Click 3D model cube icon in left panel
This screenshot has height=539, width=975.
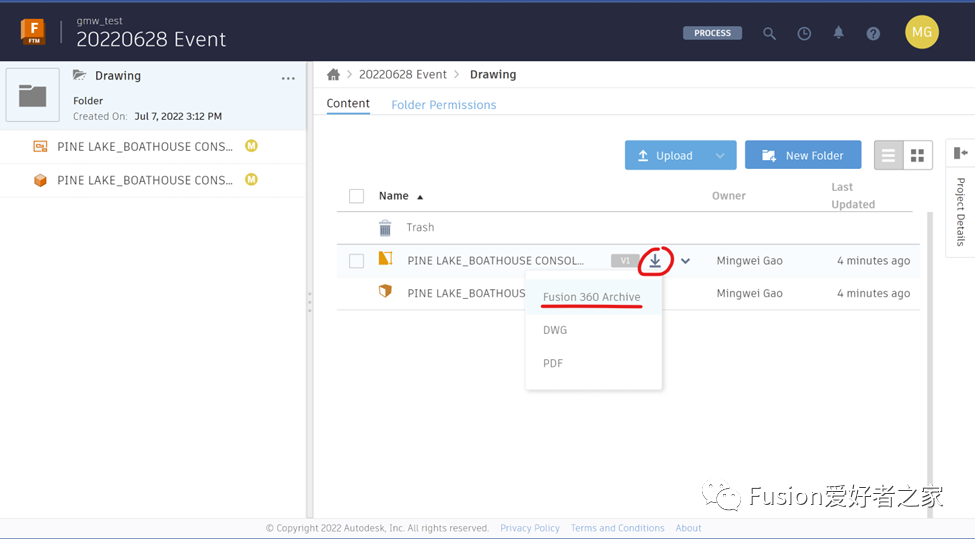(40, 180)
